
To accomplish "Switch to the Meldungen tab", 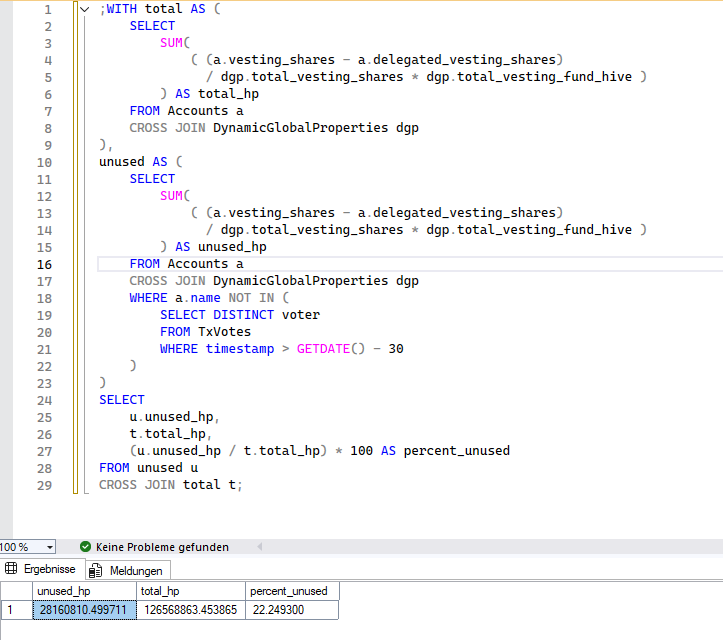I will 128,571.
